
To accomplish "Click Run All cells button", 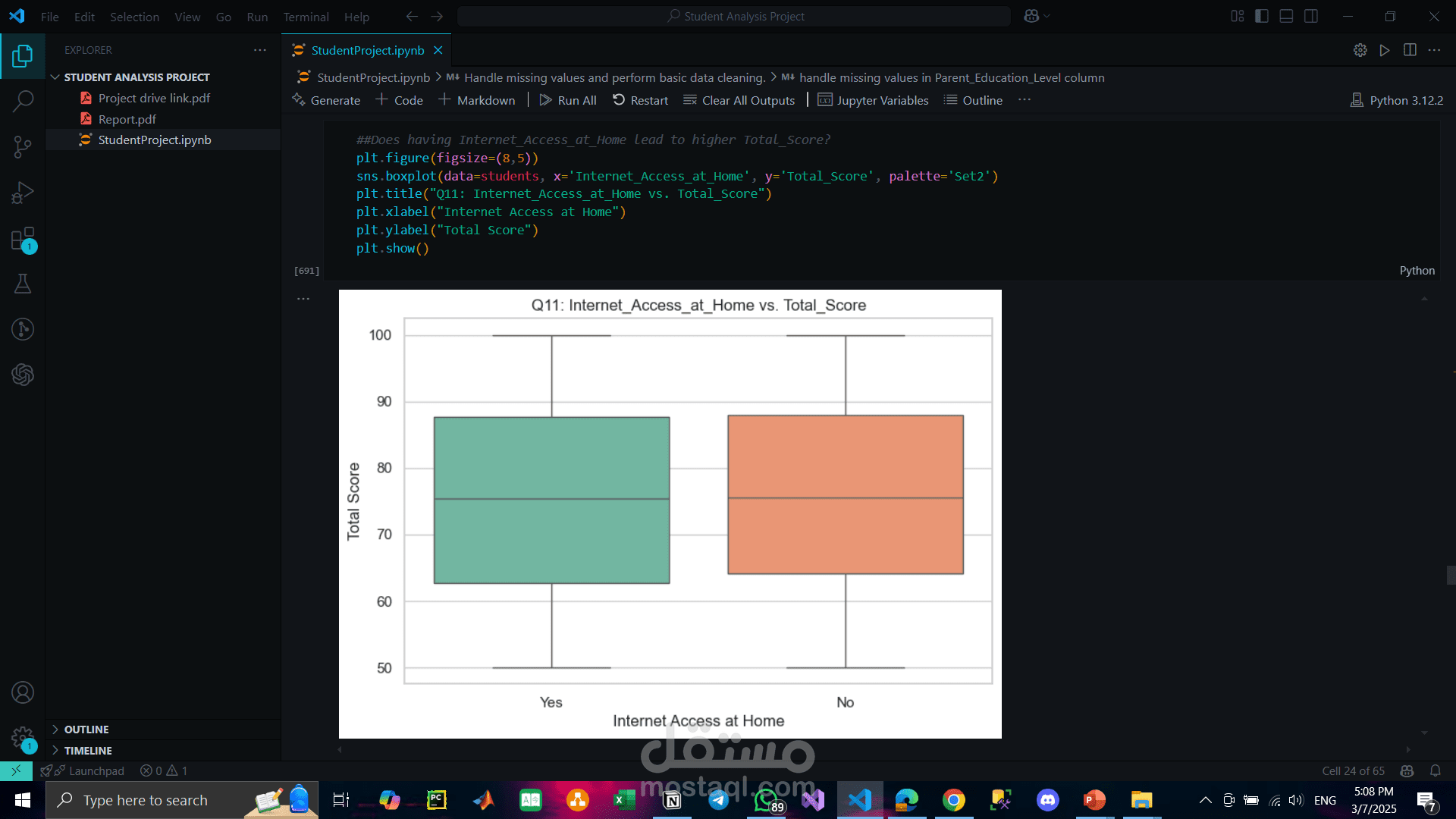I will tap(568, 100).
